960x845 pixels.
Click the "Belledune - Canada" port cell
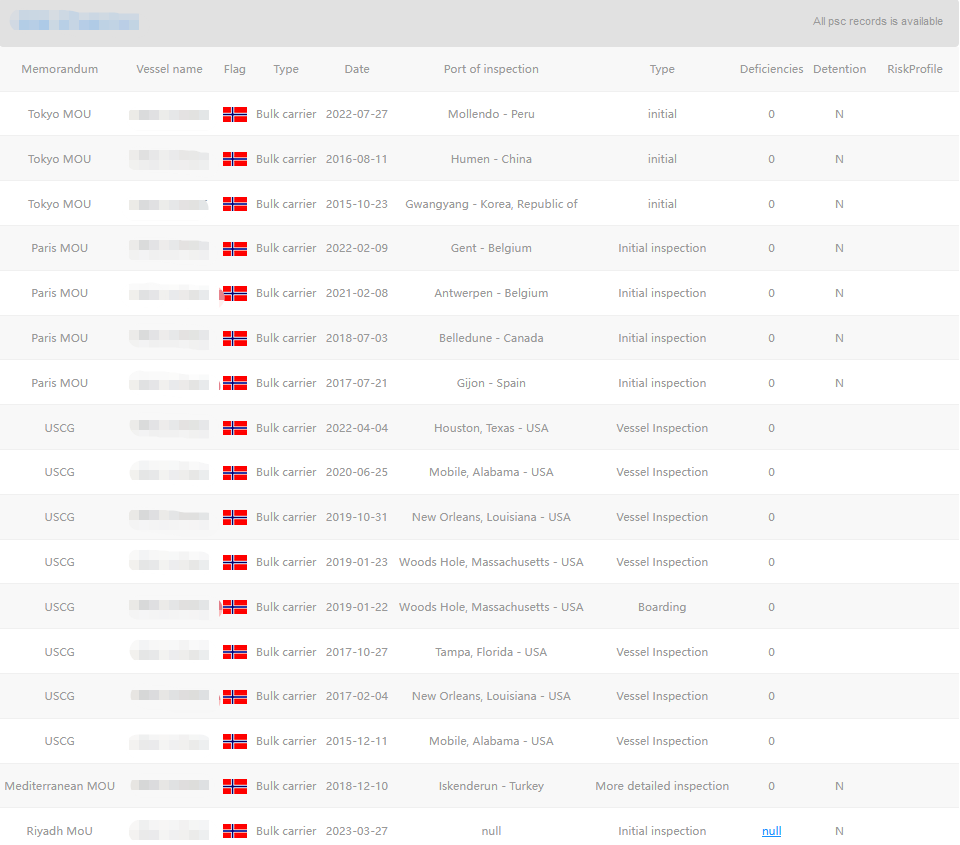coord(491,338)
